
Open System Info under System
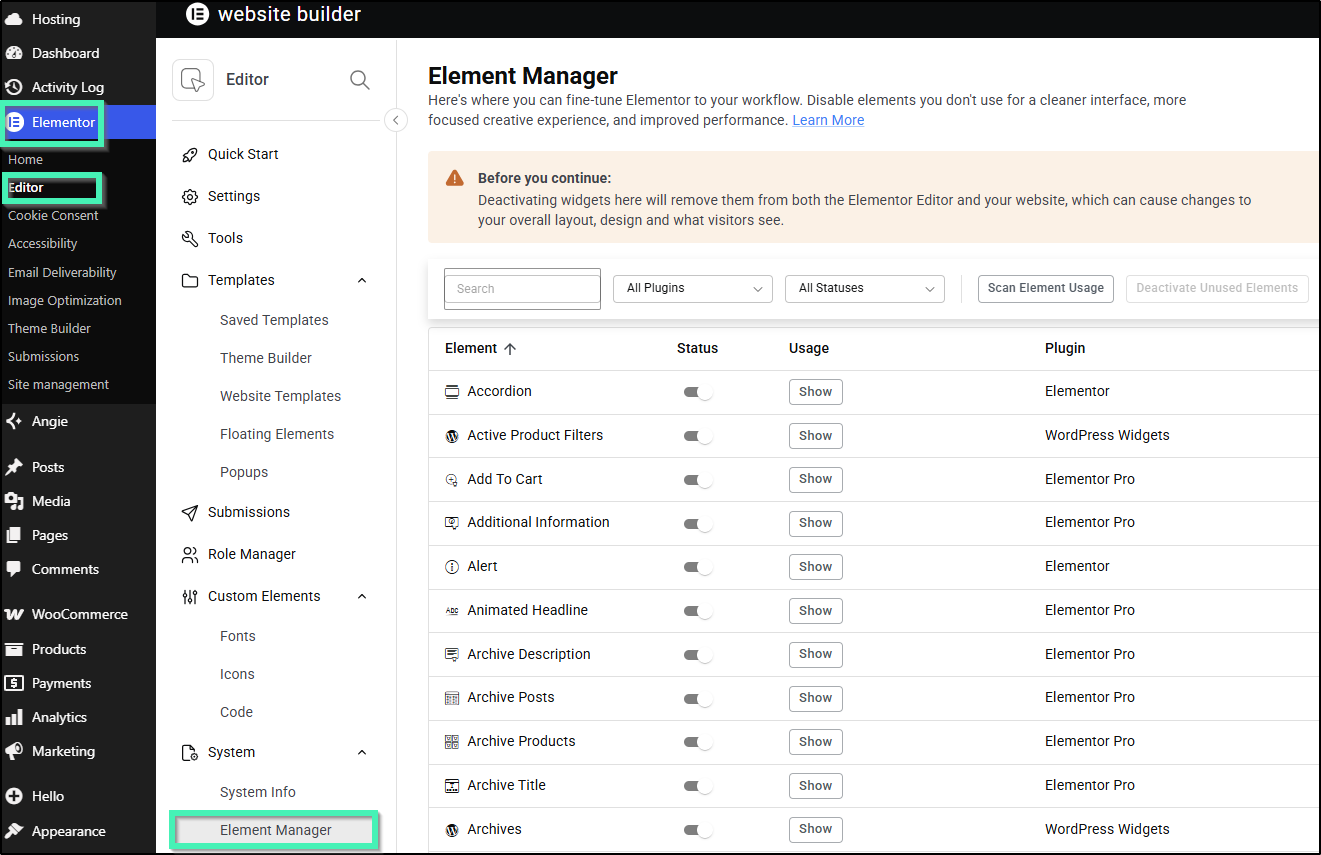click(258, 792)
